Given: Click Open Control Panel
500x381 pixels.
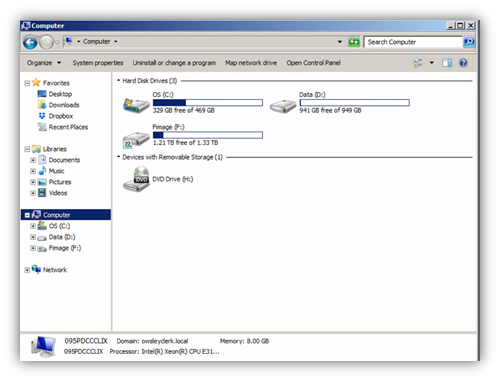Looking at the screenshot, I should [313, 63].
